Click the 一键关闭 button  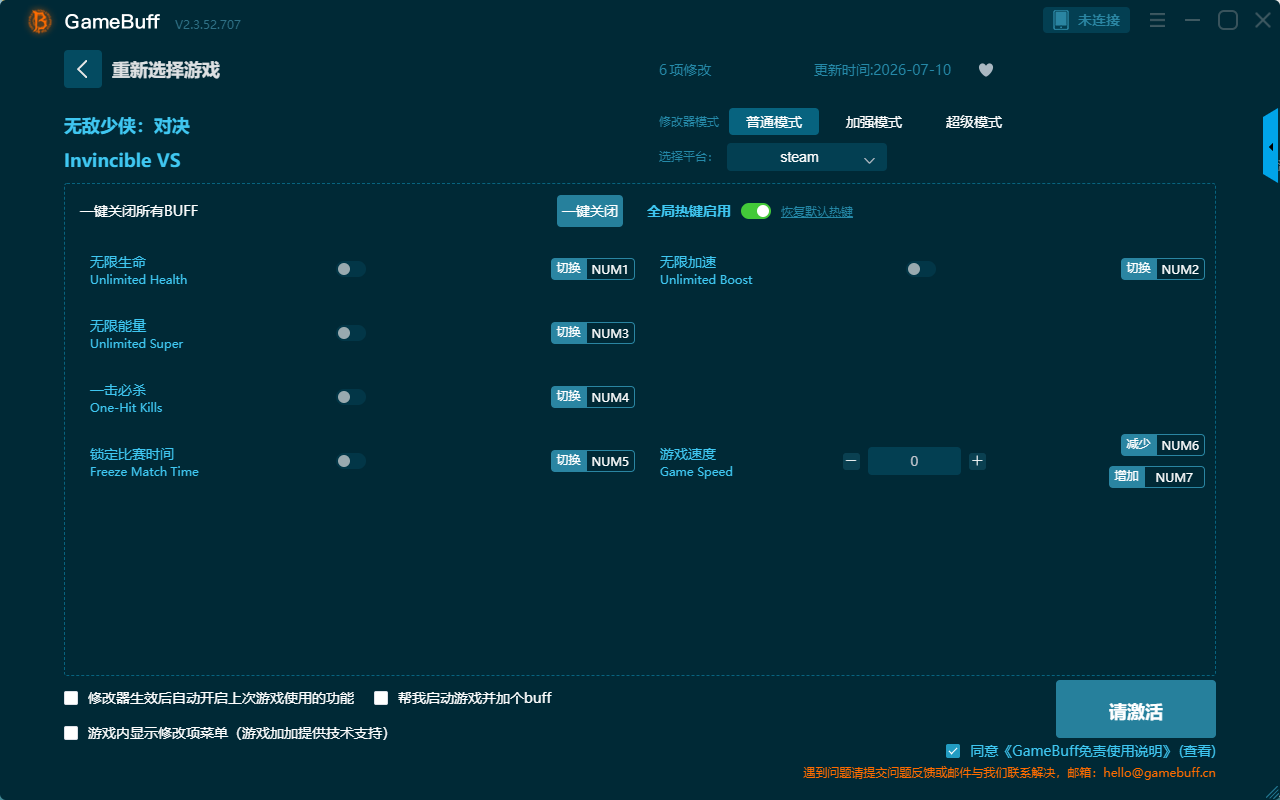[x=590, y=211]
